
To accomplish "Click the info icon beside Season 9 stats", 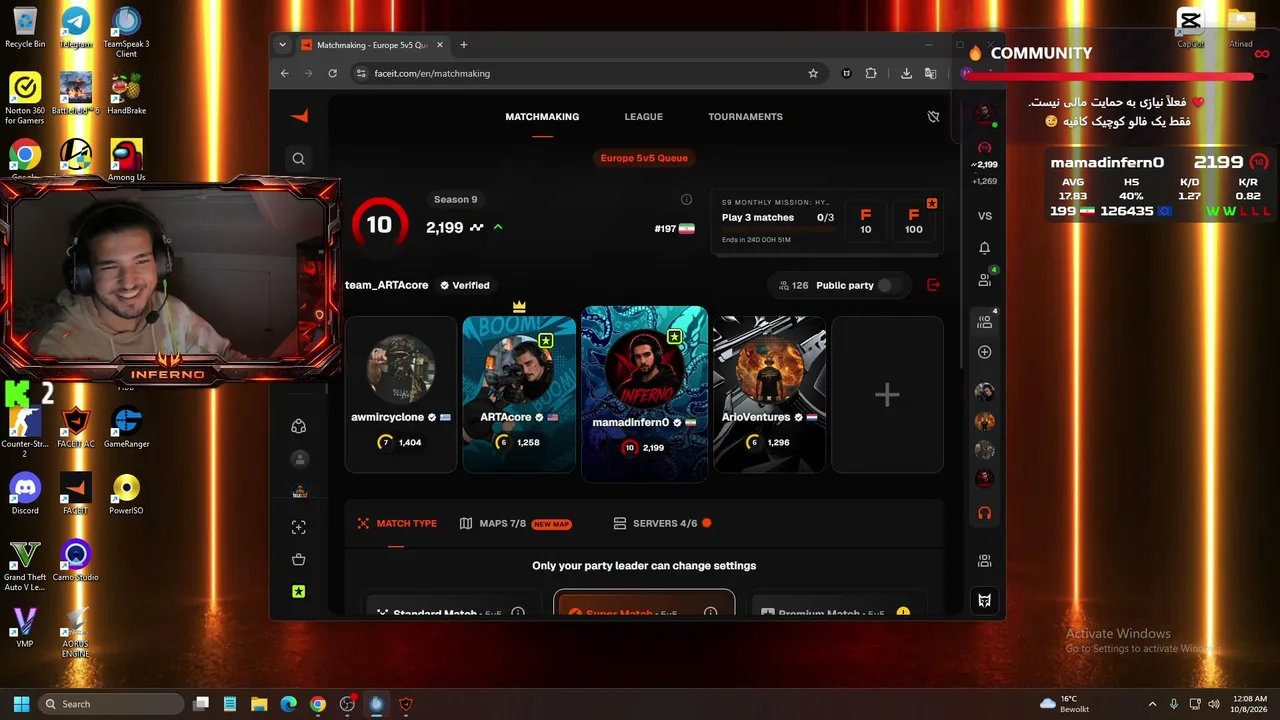I will (686, 199).
